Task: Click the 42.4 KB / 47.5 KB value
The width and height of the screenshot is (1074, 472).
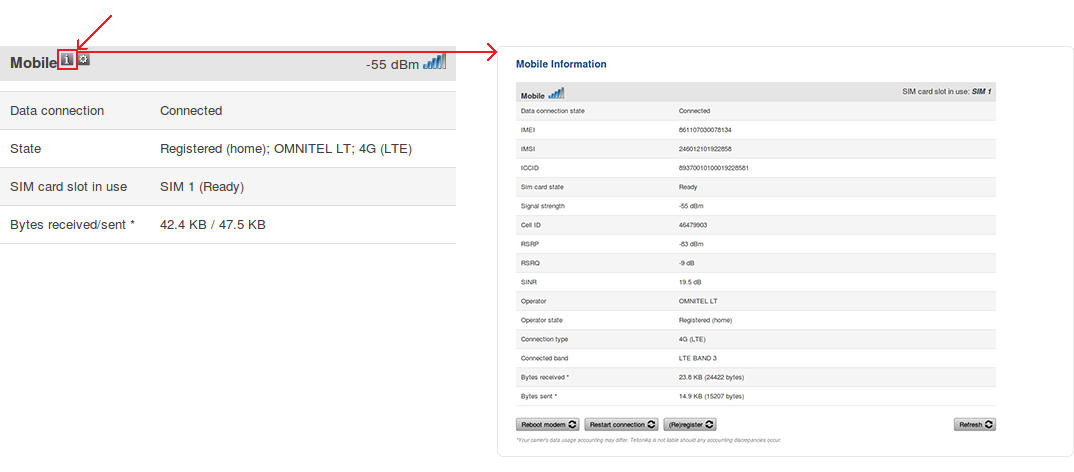Action: (x=213, y=225)
